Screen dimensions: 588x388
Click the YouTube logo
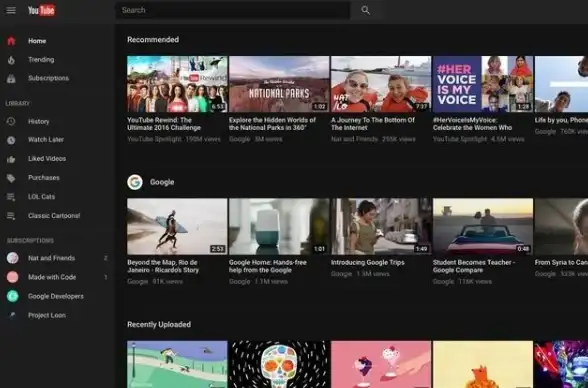coord(42,10)
